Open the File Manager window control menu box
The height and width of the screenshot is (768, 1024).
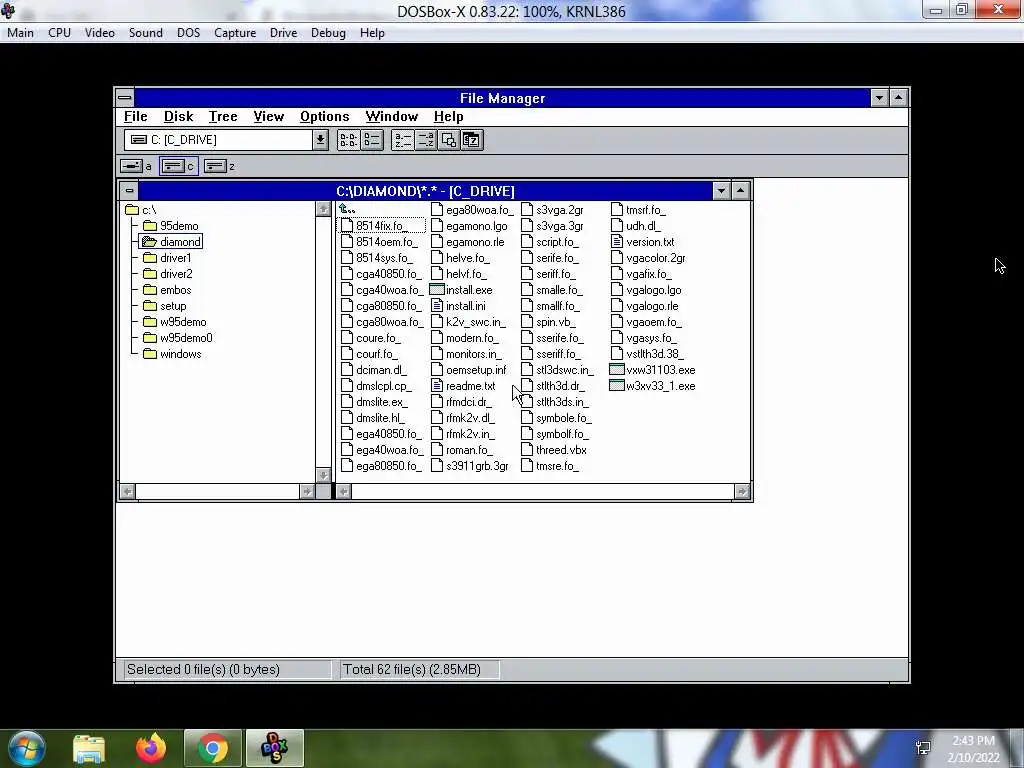point(125,98)
